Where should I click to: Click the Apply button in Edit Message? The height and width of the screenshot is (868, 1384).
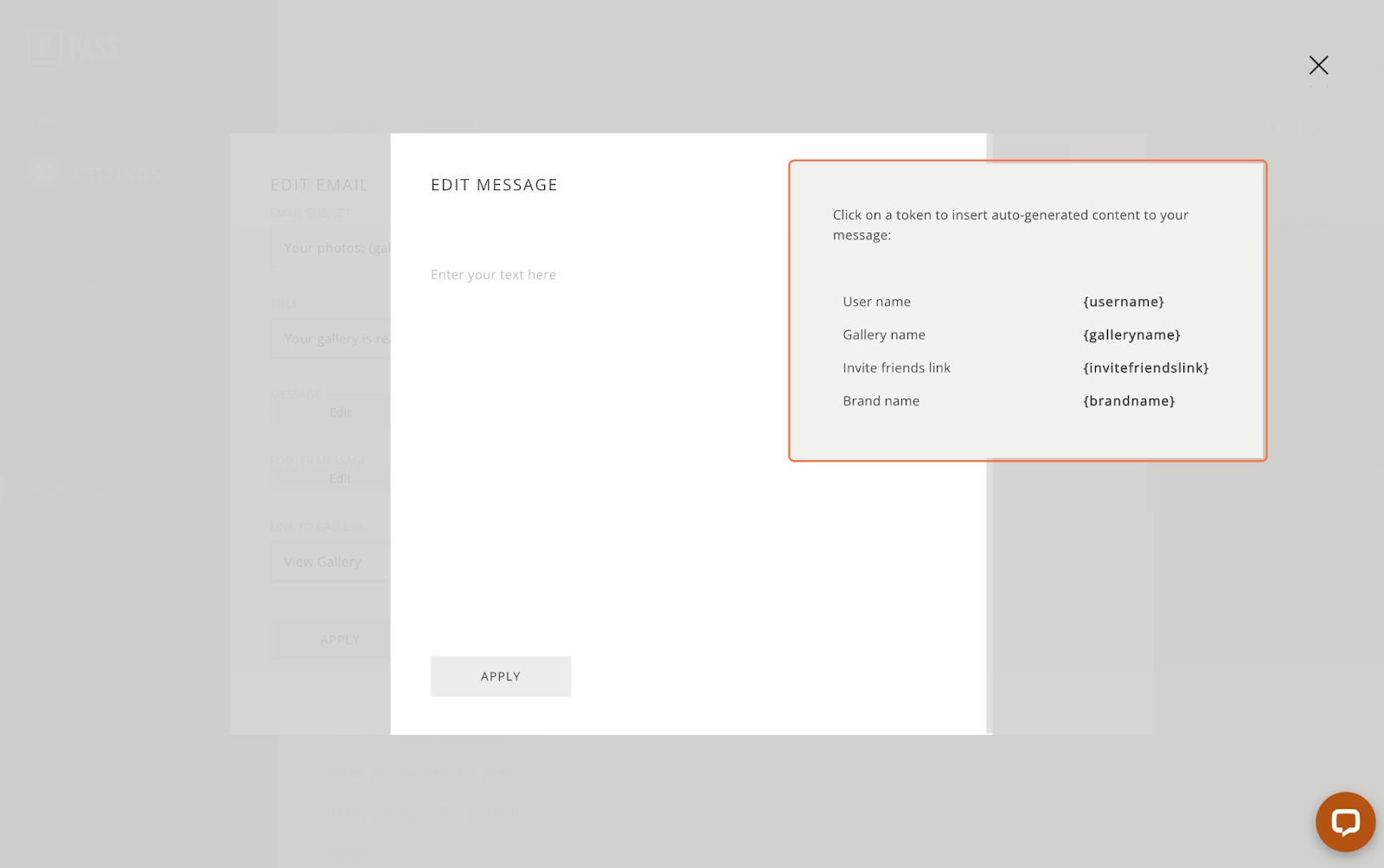coord(500,676)
